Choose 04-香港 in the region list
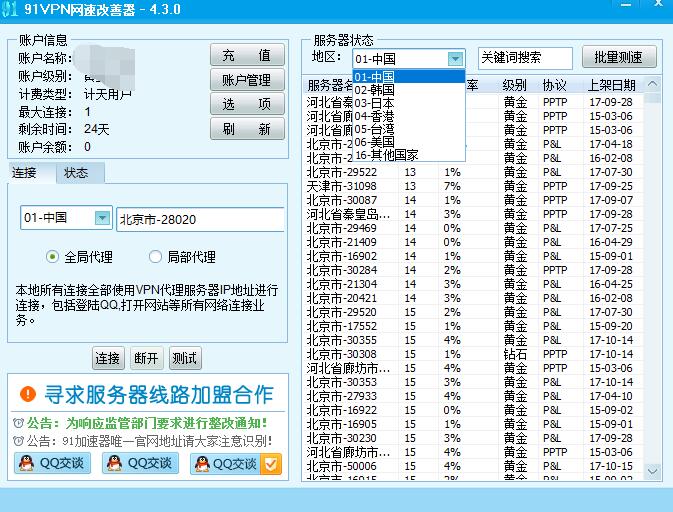Screen dimensions: 673x512 (409, 116)
